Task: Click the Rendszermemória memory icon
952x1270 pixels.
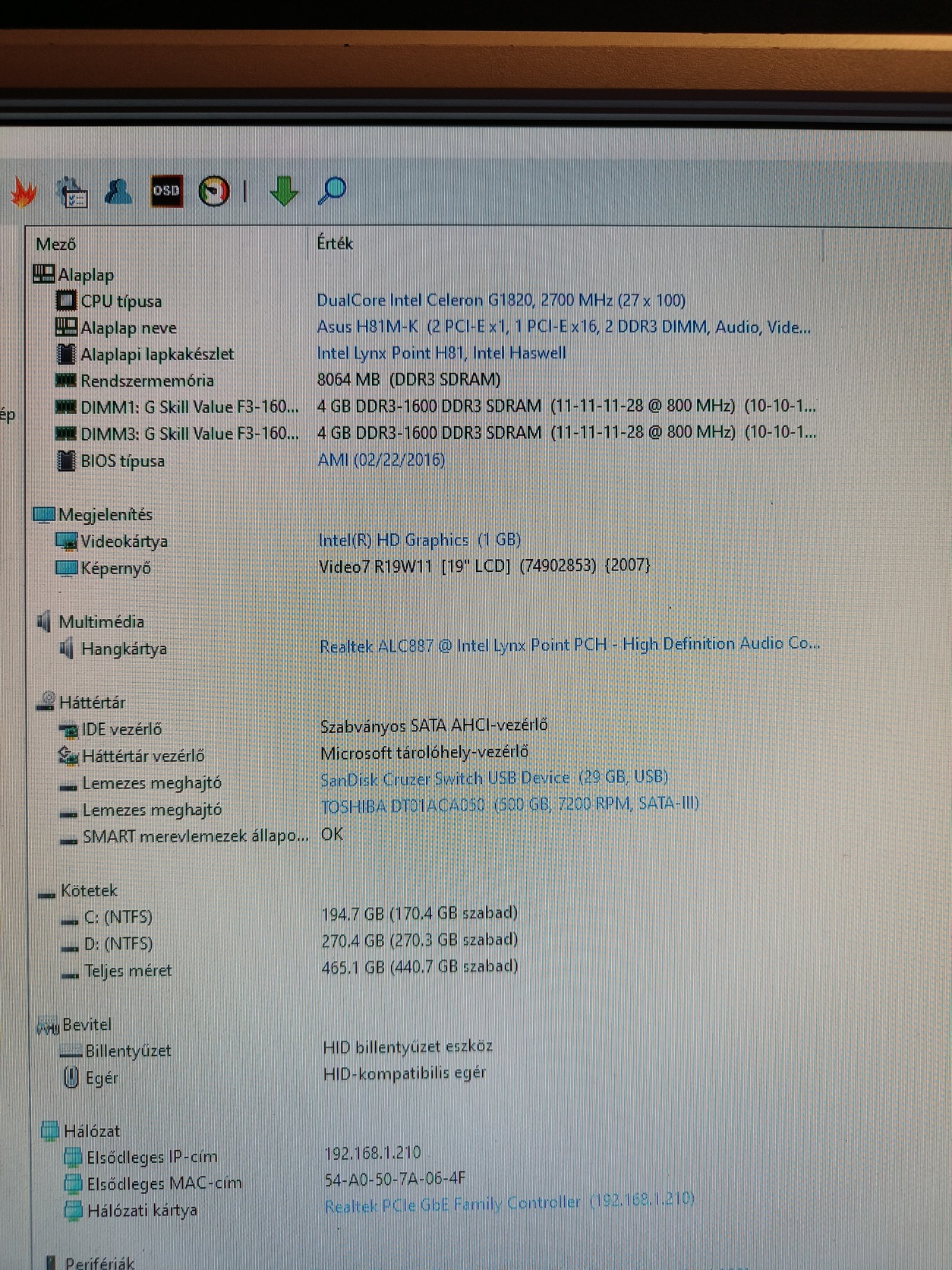Action: point(67,380)
